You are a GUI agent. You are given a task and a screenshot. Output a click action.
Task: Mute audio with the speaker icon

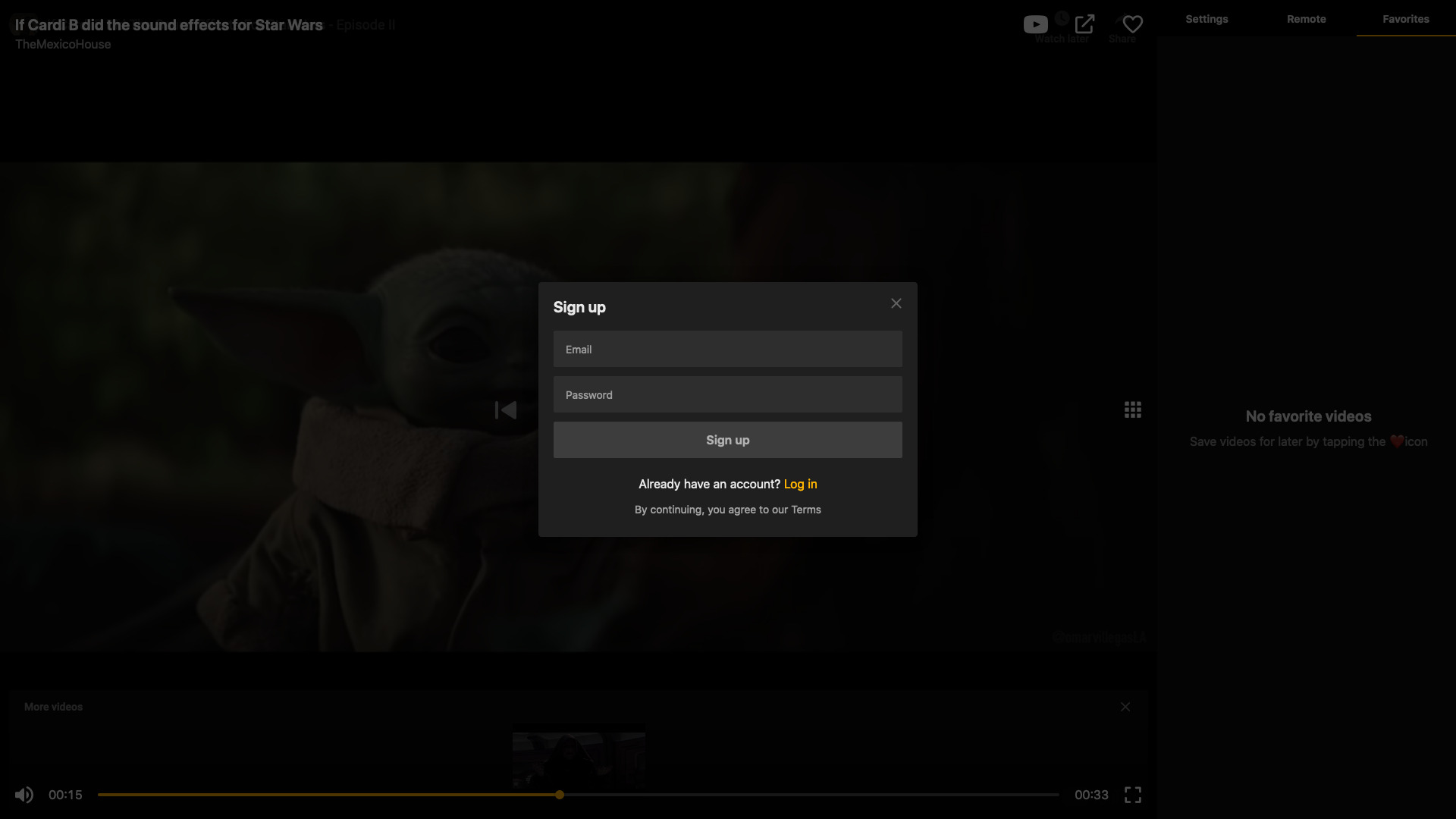(x=24, y=795)
